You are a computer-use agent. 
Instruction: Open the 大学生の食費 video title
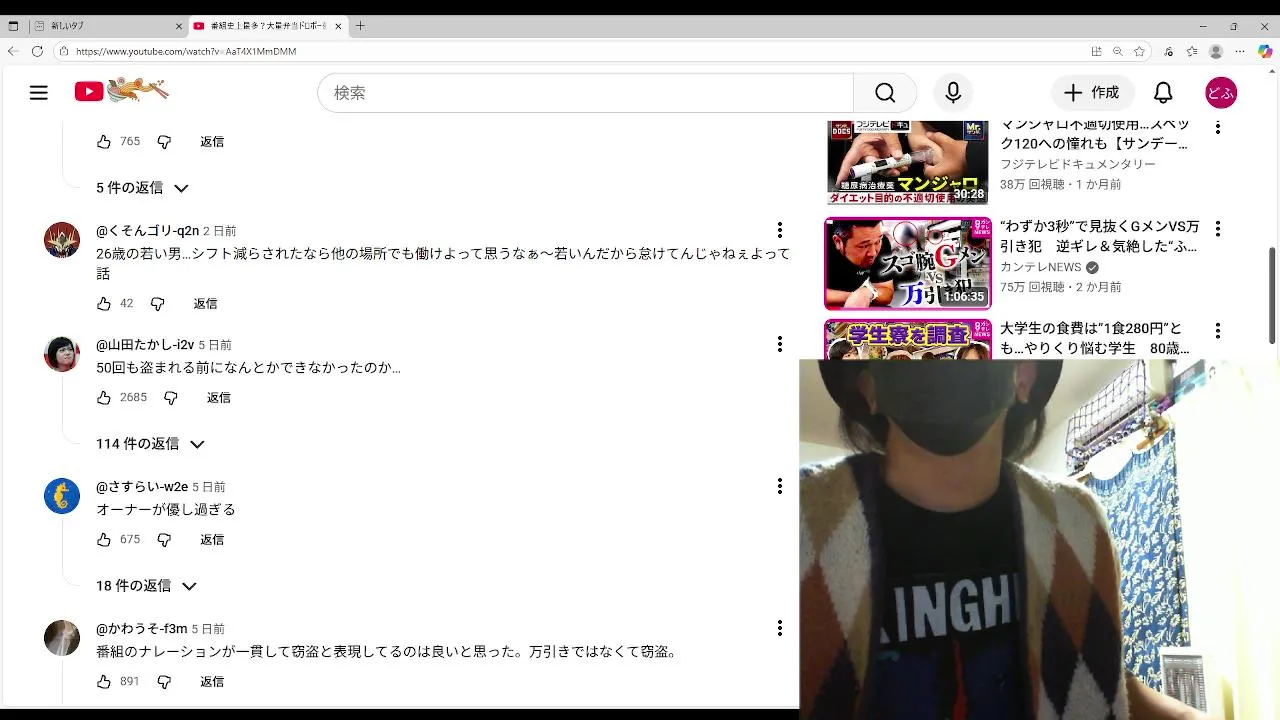click(x=1095, y=339)
